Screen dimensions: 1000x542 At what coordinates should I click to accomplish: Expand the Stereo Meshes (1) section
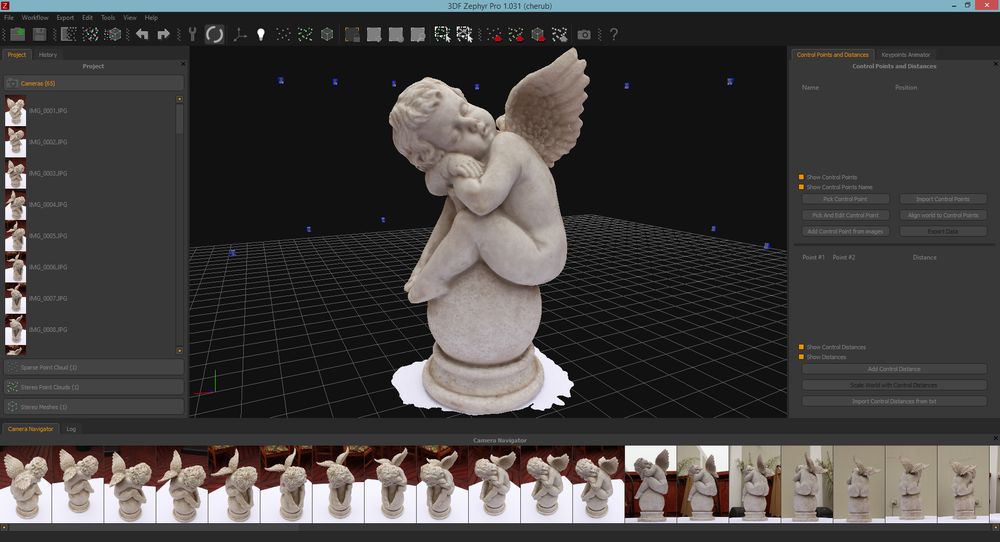(x=94, y=407)
